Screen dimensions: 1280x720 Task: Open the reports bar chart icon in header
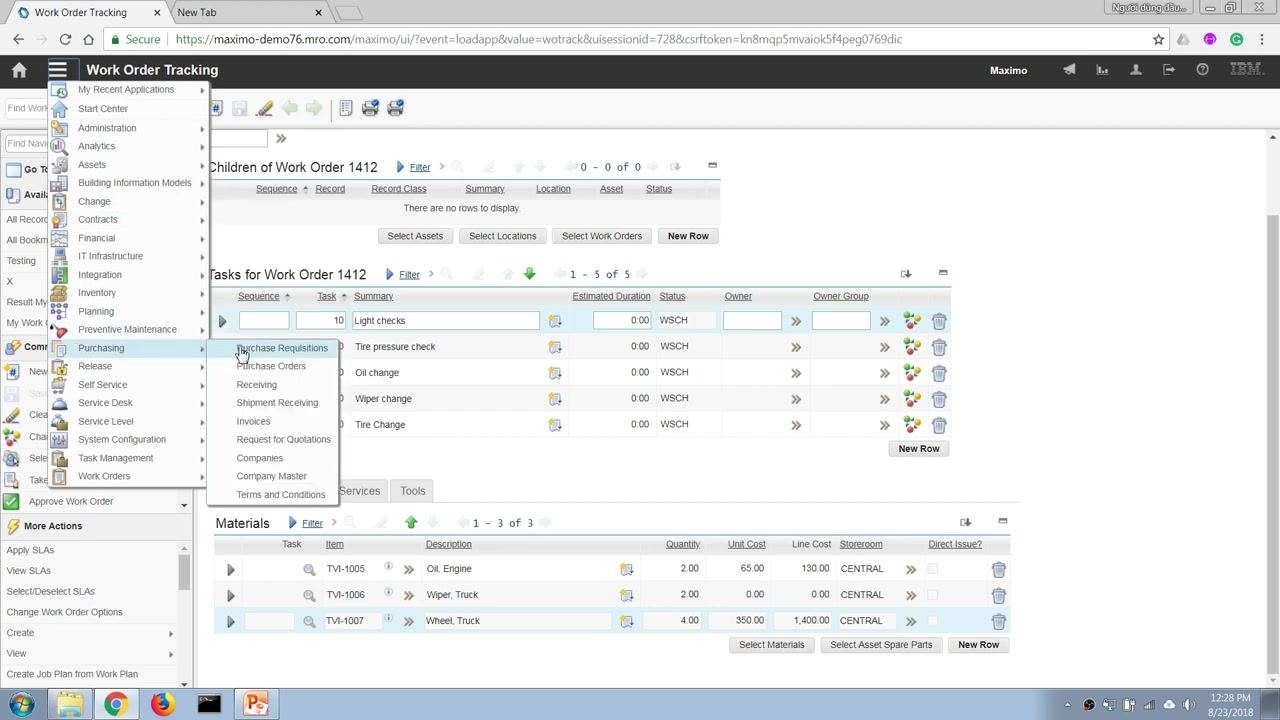pos(1102,70)
